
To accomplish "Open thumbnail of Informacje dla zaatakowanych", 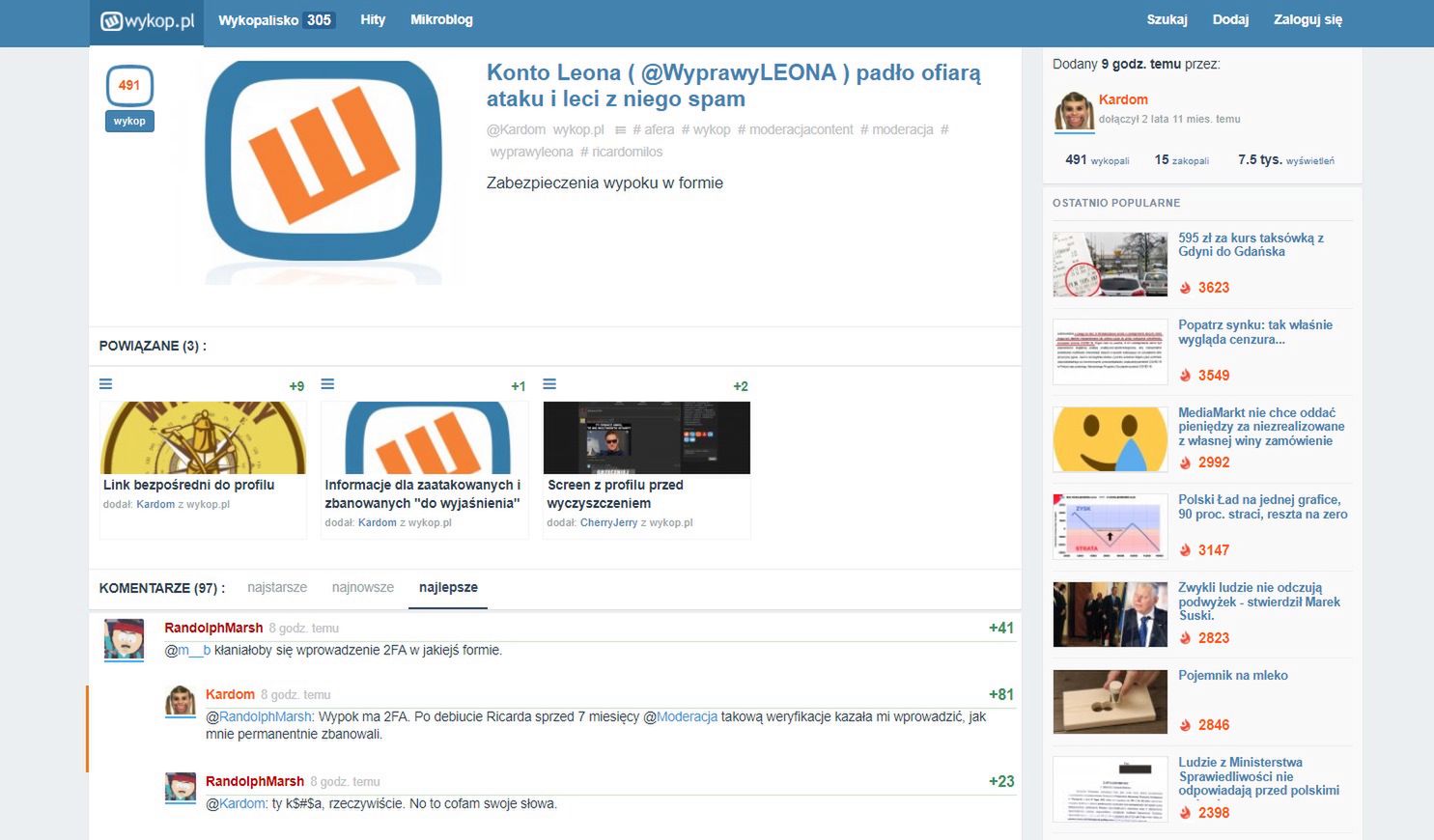I will (x=425, y=437).
